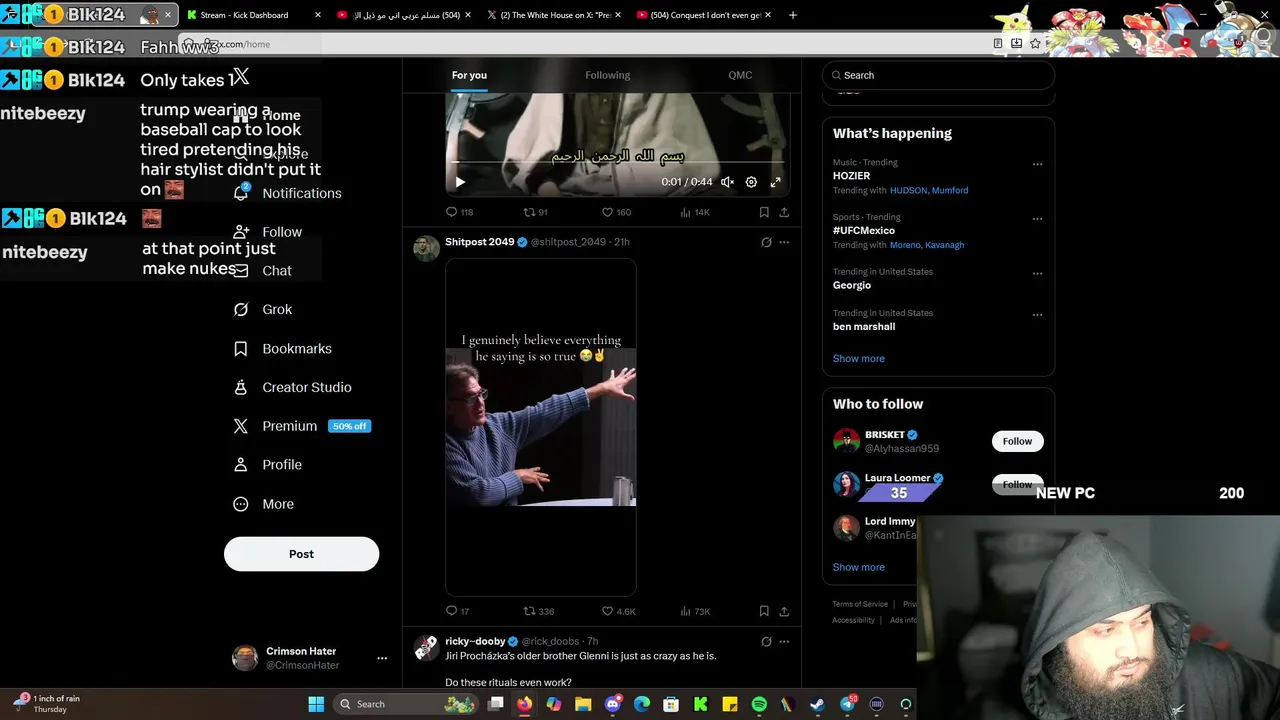This screenshot has height=720, width=1280.
Task: Click the white Post button
Action: click(x=301, y=554)
